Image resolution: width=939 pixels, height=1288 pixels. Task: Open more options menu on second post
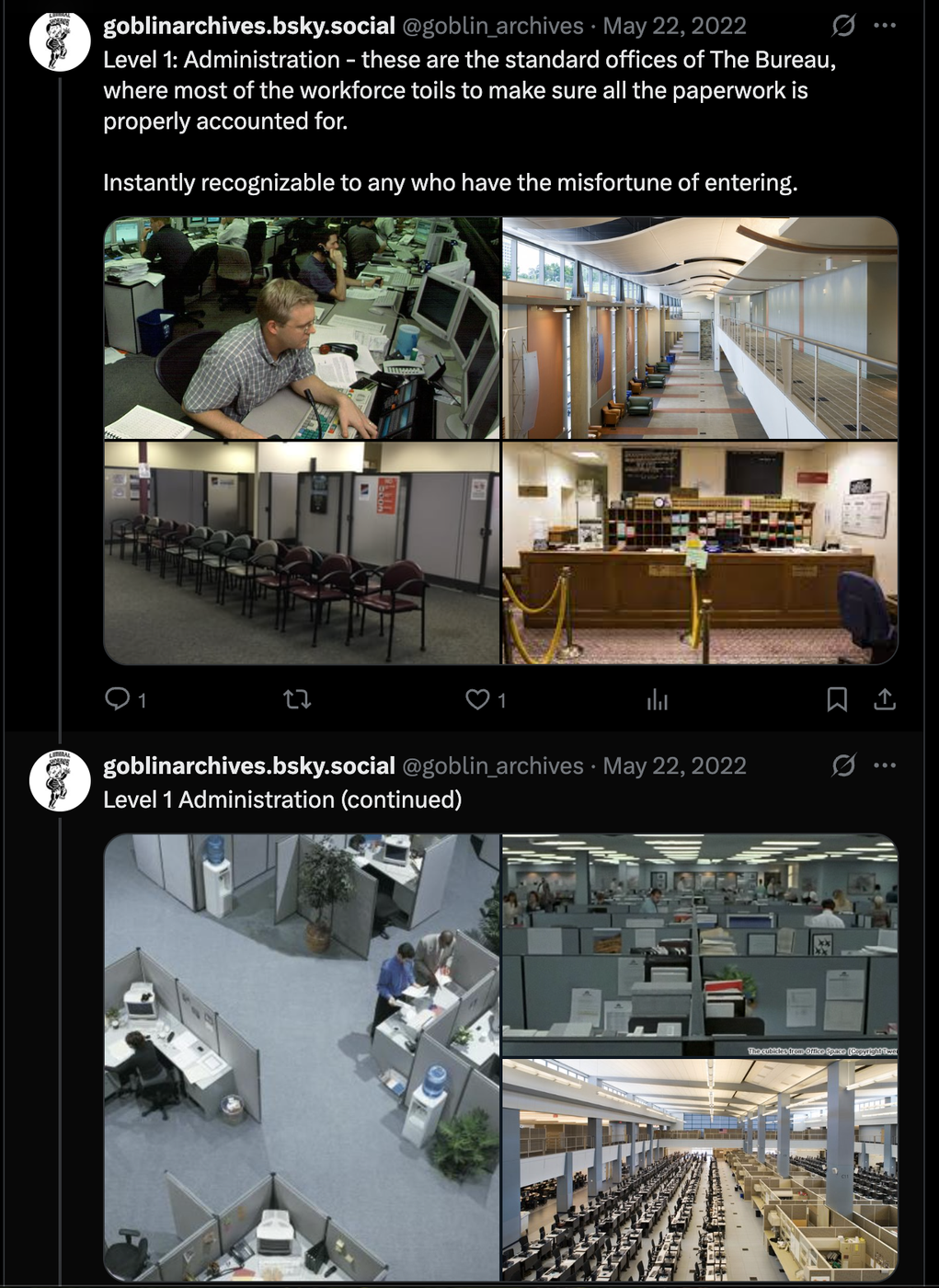(x=885, y=765)
